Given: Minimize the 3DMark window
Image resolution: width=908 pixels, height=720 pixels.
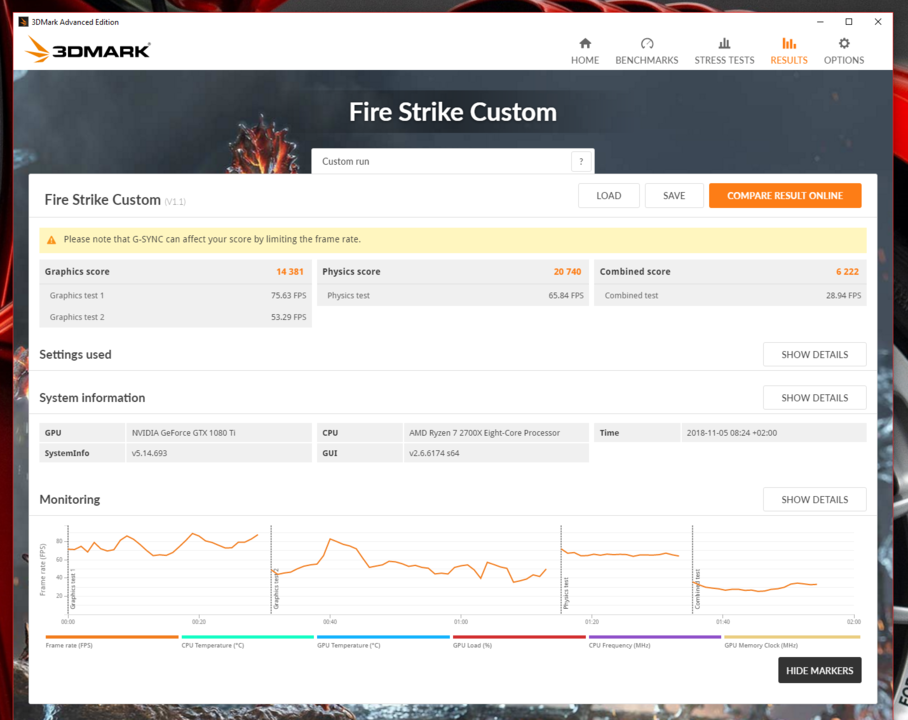Looking at the screenshot, I should click(x=820, y=22).
